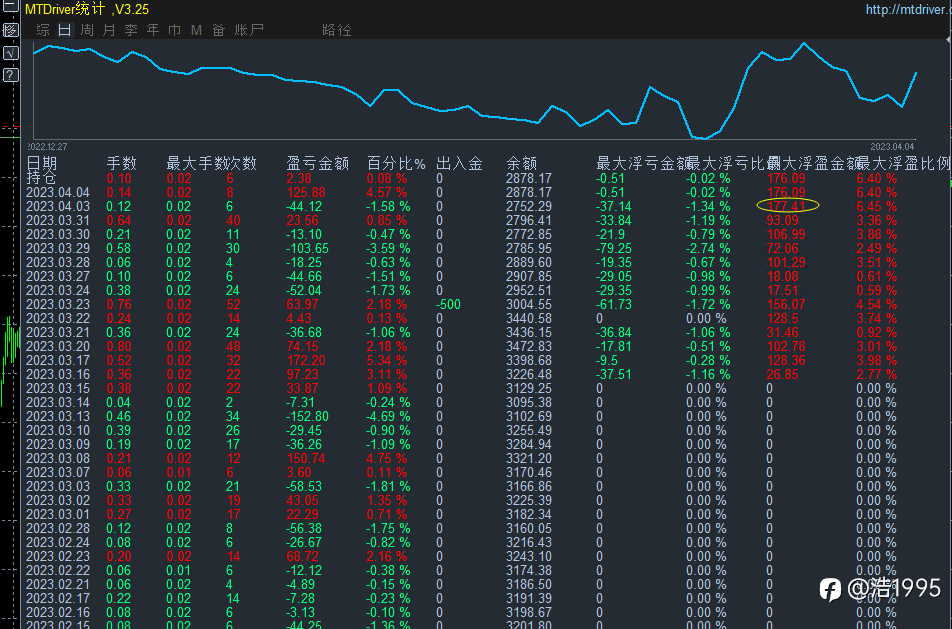The height and width of the screenshot is (629, 952).
Task: Click the 156.07 max floating profit value
Action: (x=786, y=304)
